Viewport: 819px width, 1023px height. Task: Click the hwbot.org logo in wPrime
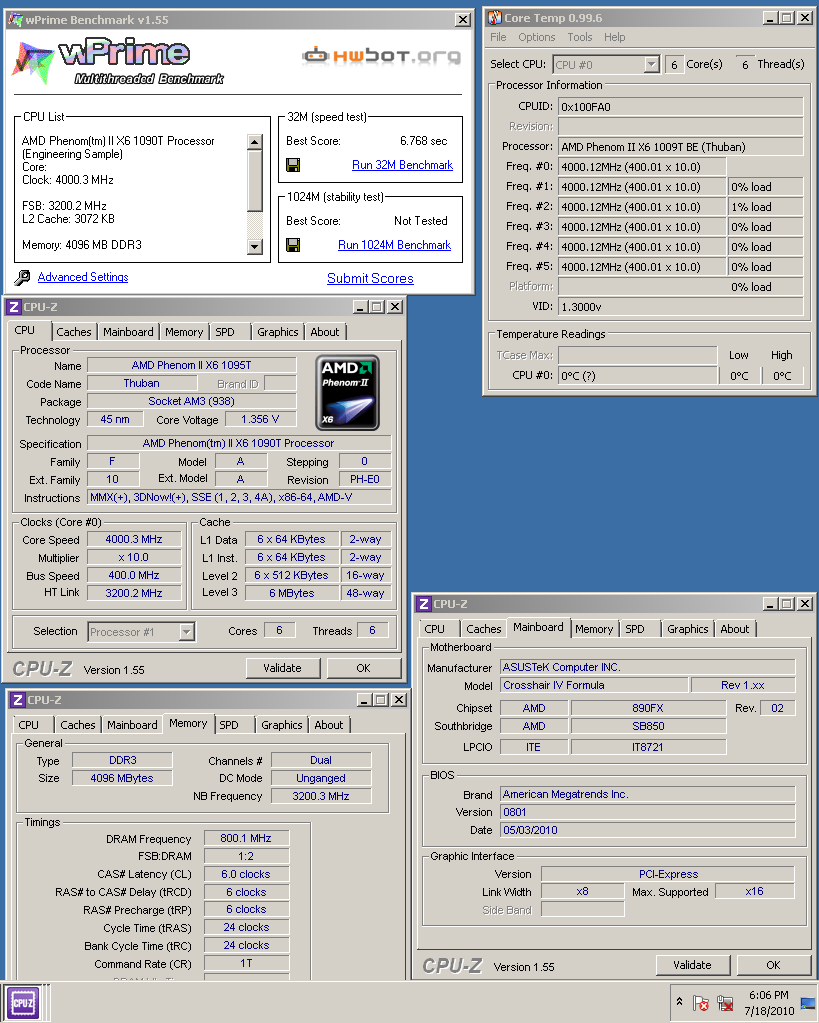(381, 56)
